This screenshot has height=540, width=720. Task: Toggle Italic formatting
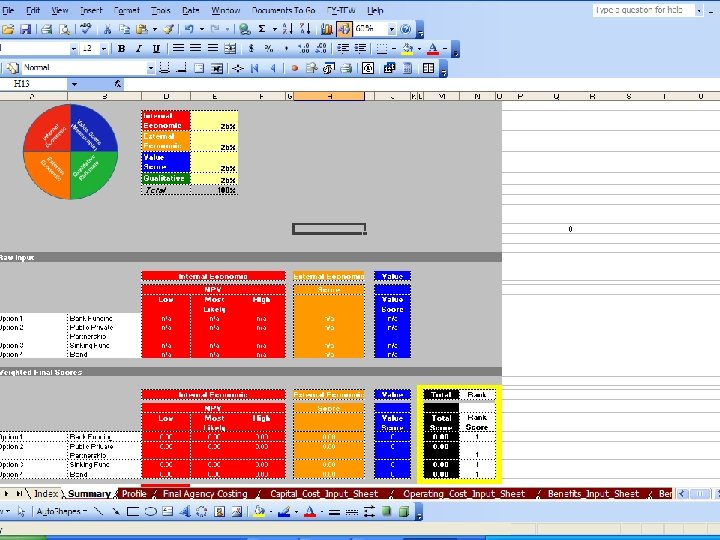pos(139,49)
